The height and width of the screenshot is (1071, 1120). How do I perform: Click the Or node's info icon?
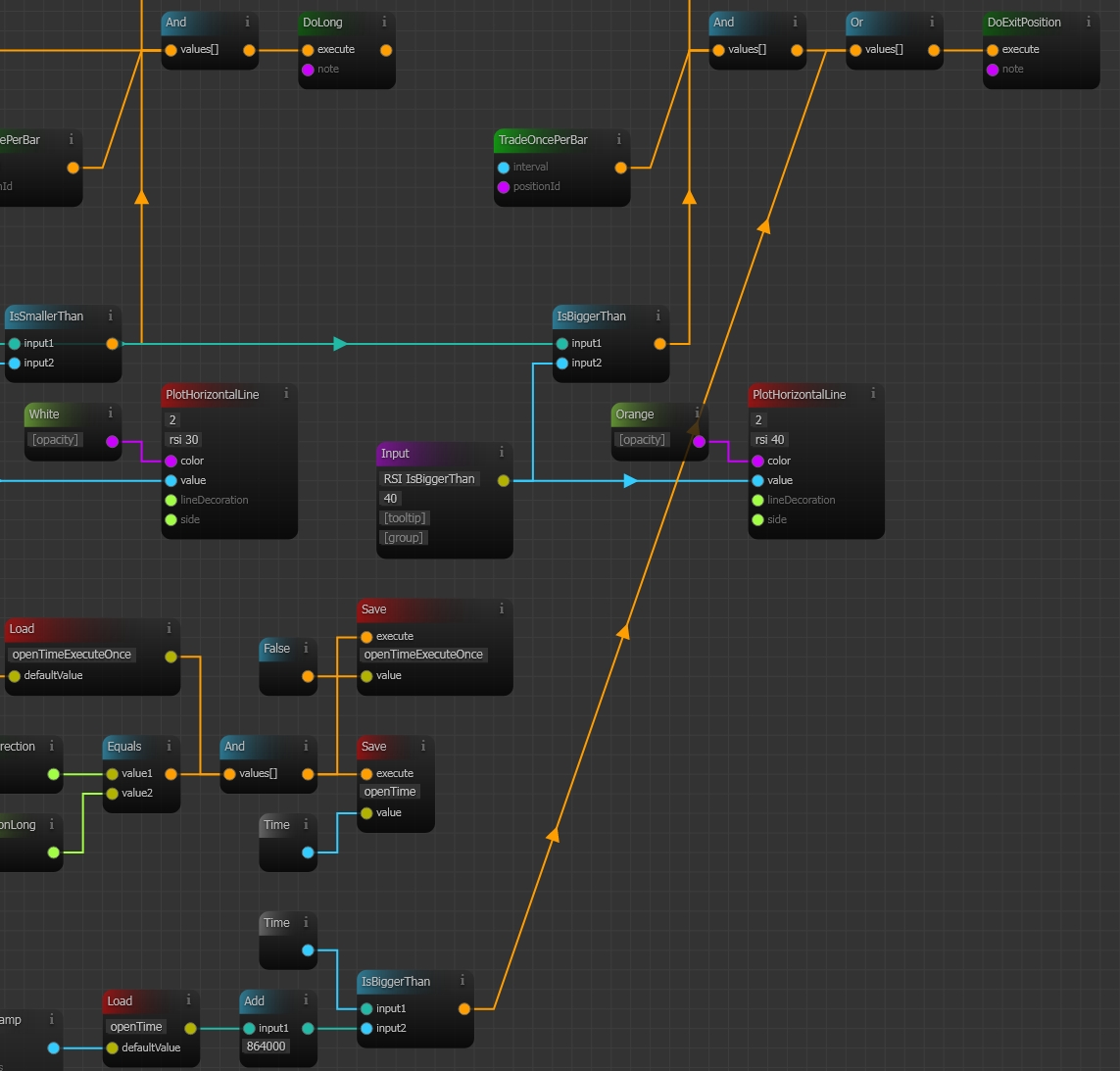pos(932,22)
